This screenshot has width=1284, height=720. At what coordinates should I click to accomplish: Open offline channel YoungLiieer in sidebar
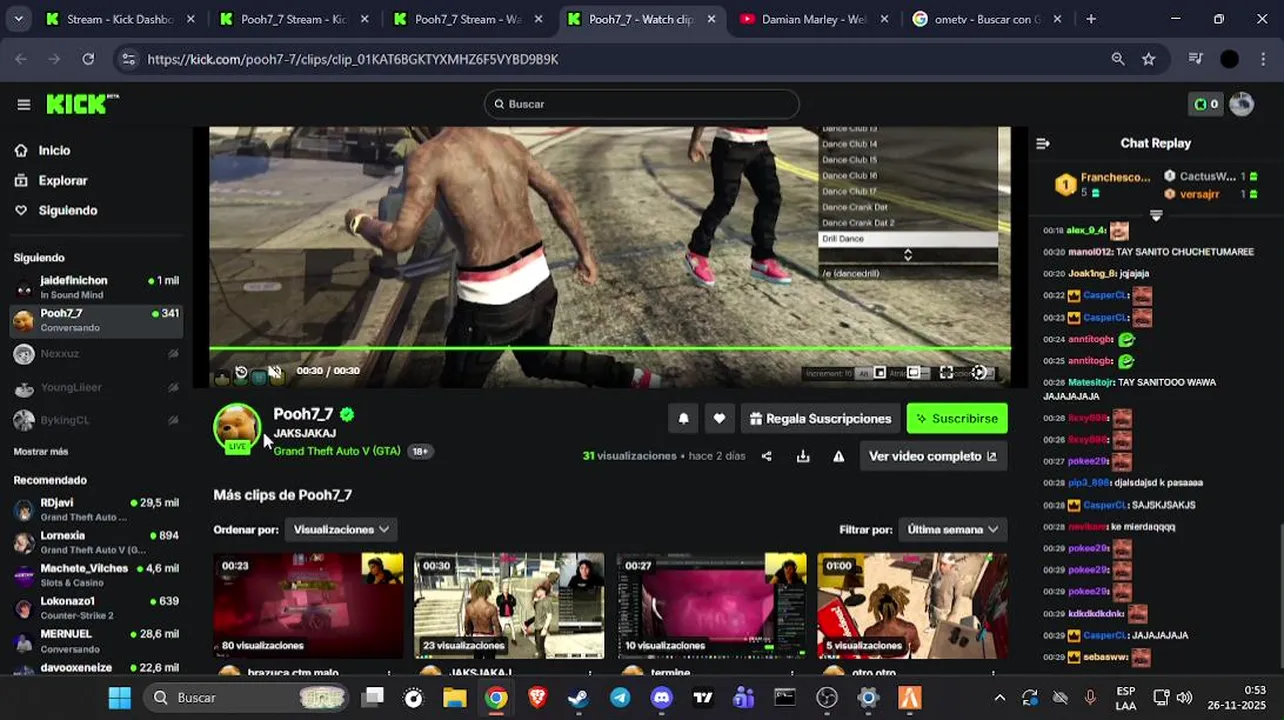tap(96, 387)
